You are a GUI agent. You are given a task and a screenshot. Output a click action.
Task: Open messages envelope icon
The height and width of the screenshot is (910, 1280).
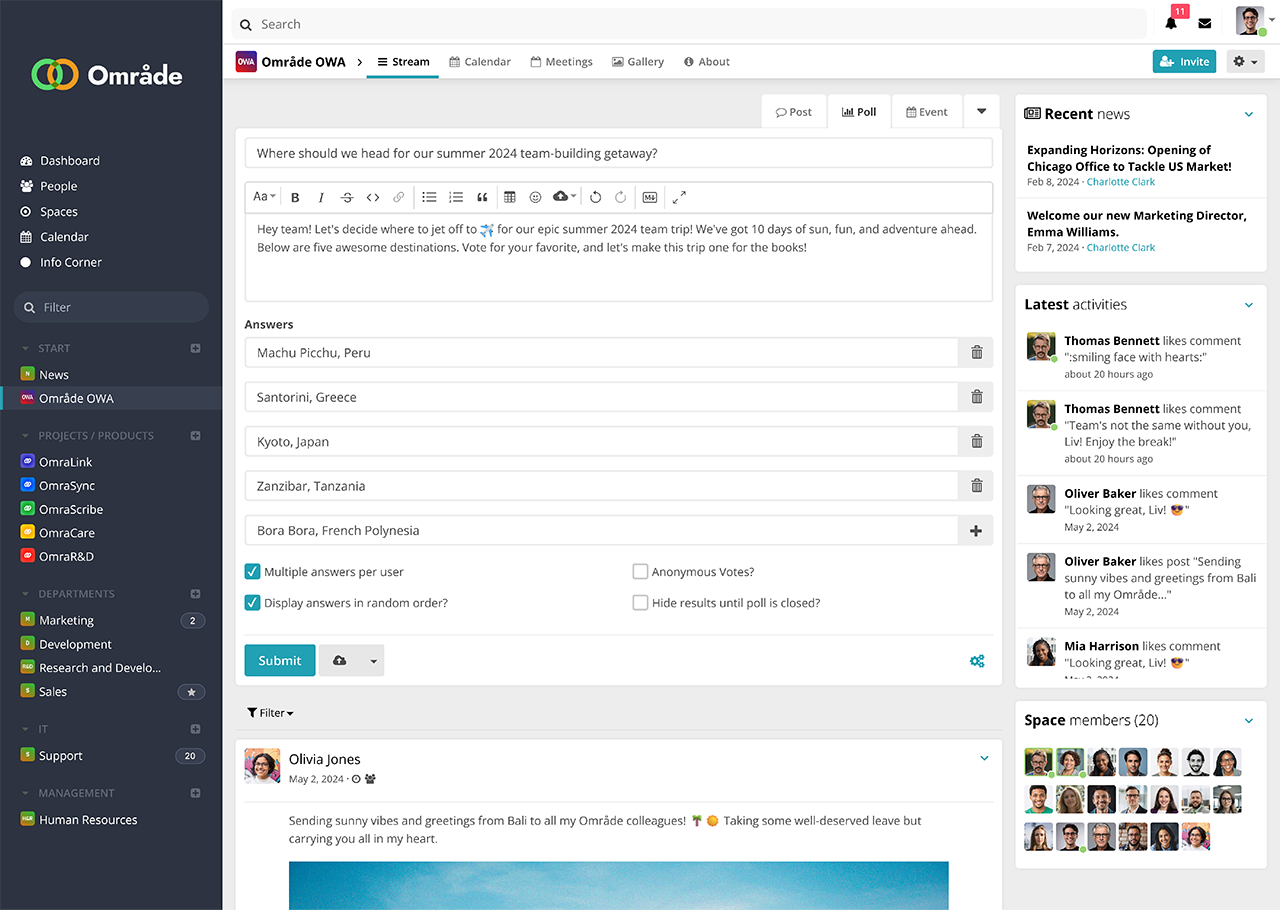tap(1205, 24)
